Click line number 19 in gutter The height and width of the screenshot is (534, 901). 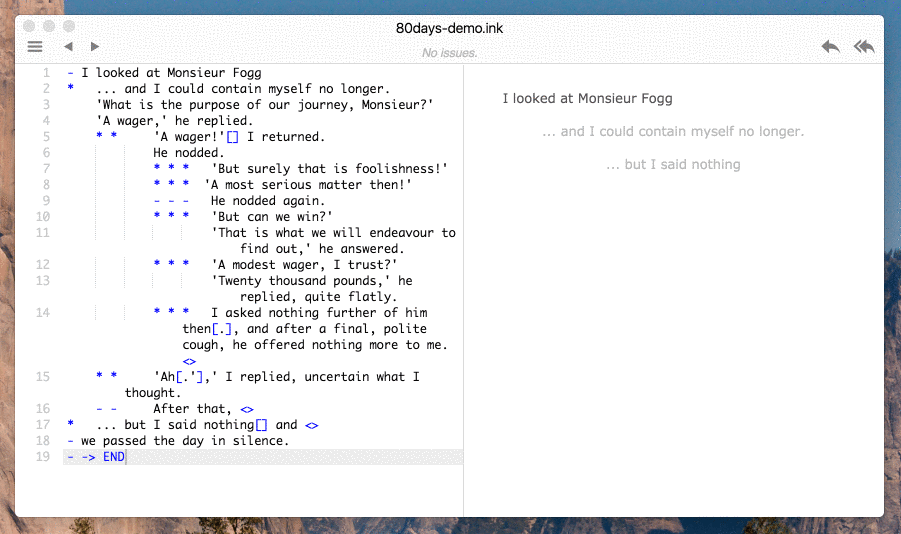tap(43, 456)
